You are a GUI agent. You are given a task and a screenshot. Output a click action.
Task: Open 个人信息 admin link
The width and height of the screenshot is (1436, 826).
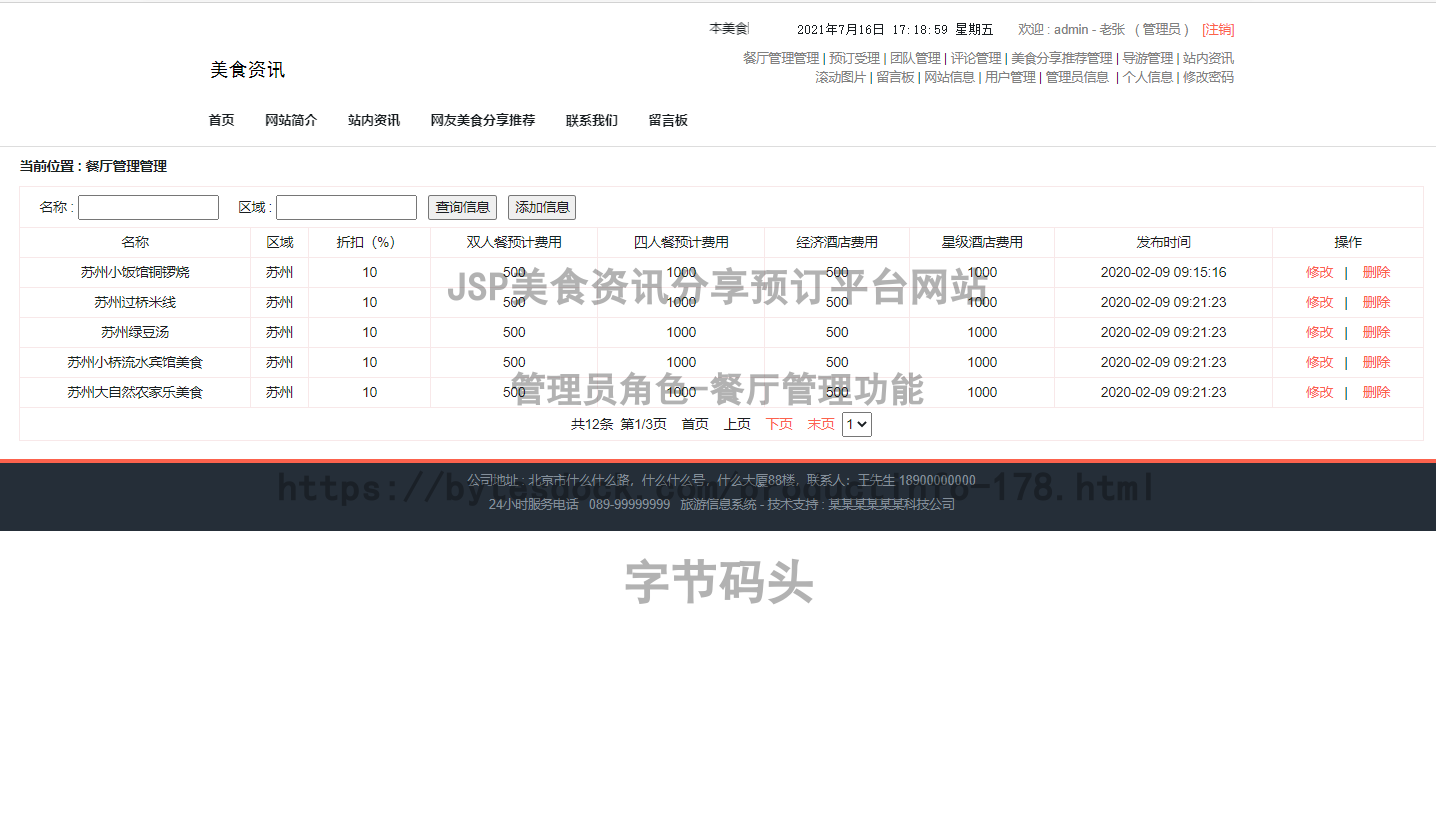[1148, 77]
